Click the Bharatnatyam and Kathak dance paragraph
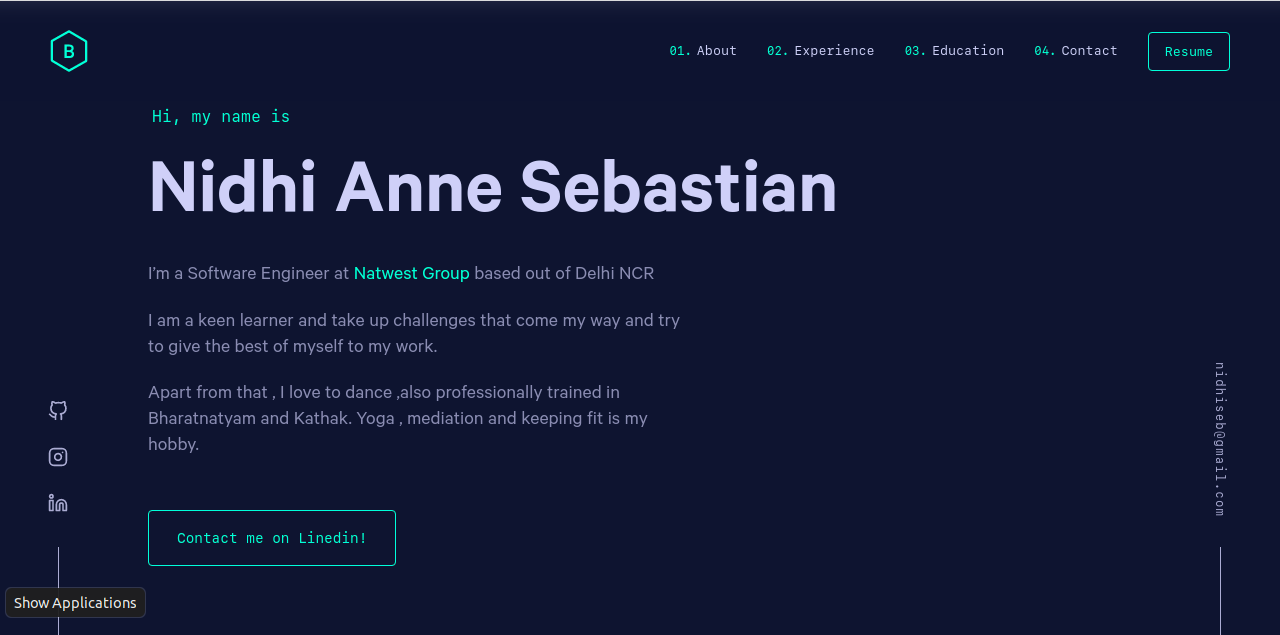Screen dimensions: 1280x635 coord(398,418)
